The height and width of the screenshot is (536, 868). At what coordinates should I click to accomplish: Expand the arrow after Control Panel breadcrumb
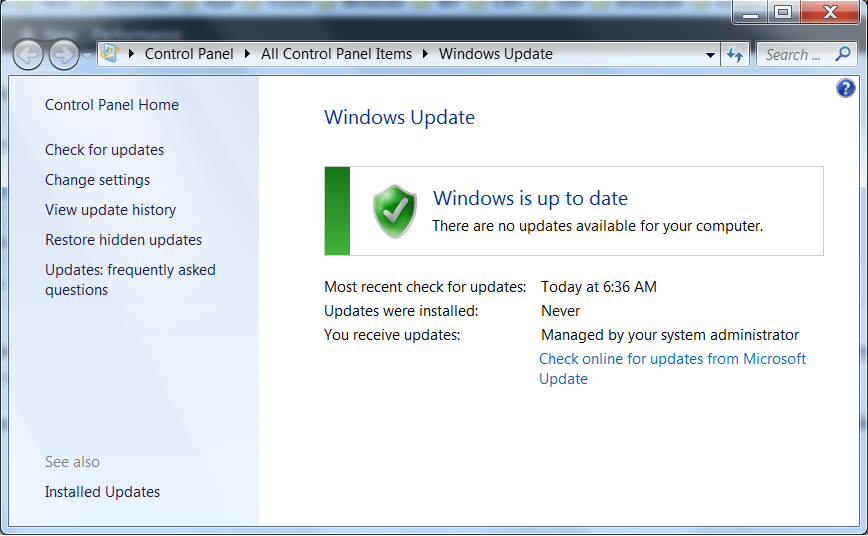click(247, 54)
